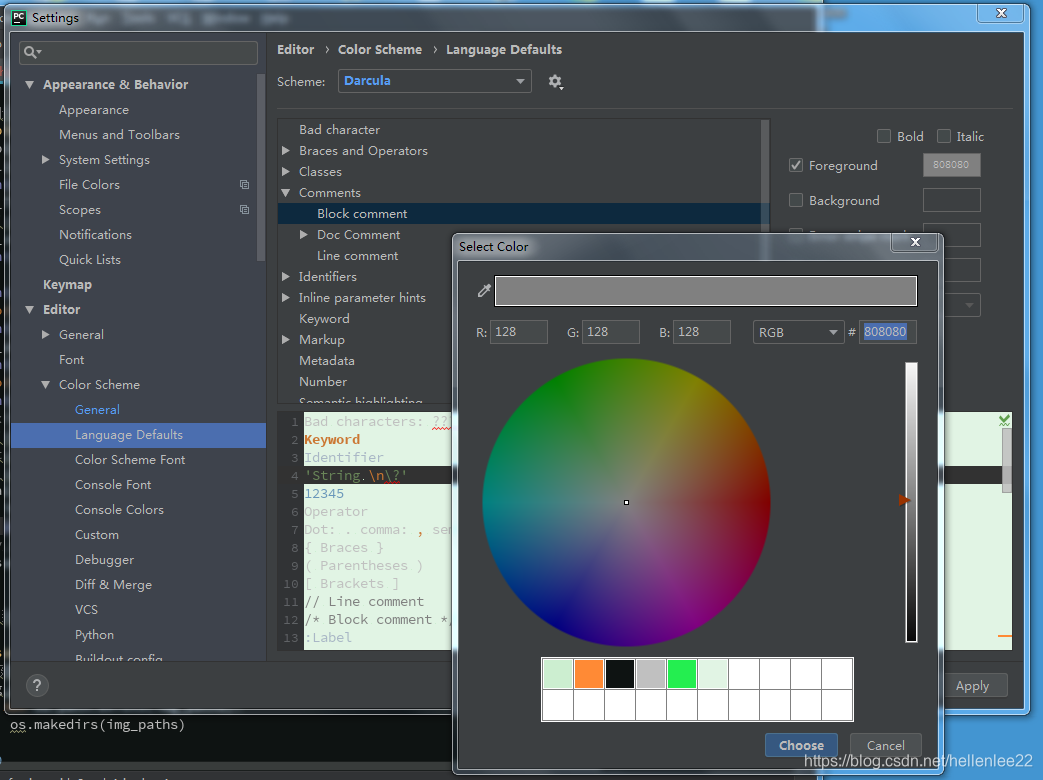Uncheck the Foreground checkbox
Image resolution: width=1043 pixels, height=780 pixels.
(x=796, y=165)
